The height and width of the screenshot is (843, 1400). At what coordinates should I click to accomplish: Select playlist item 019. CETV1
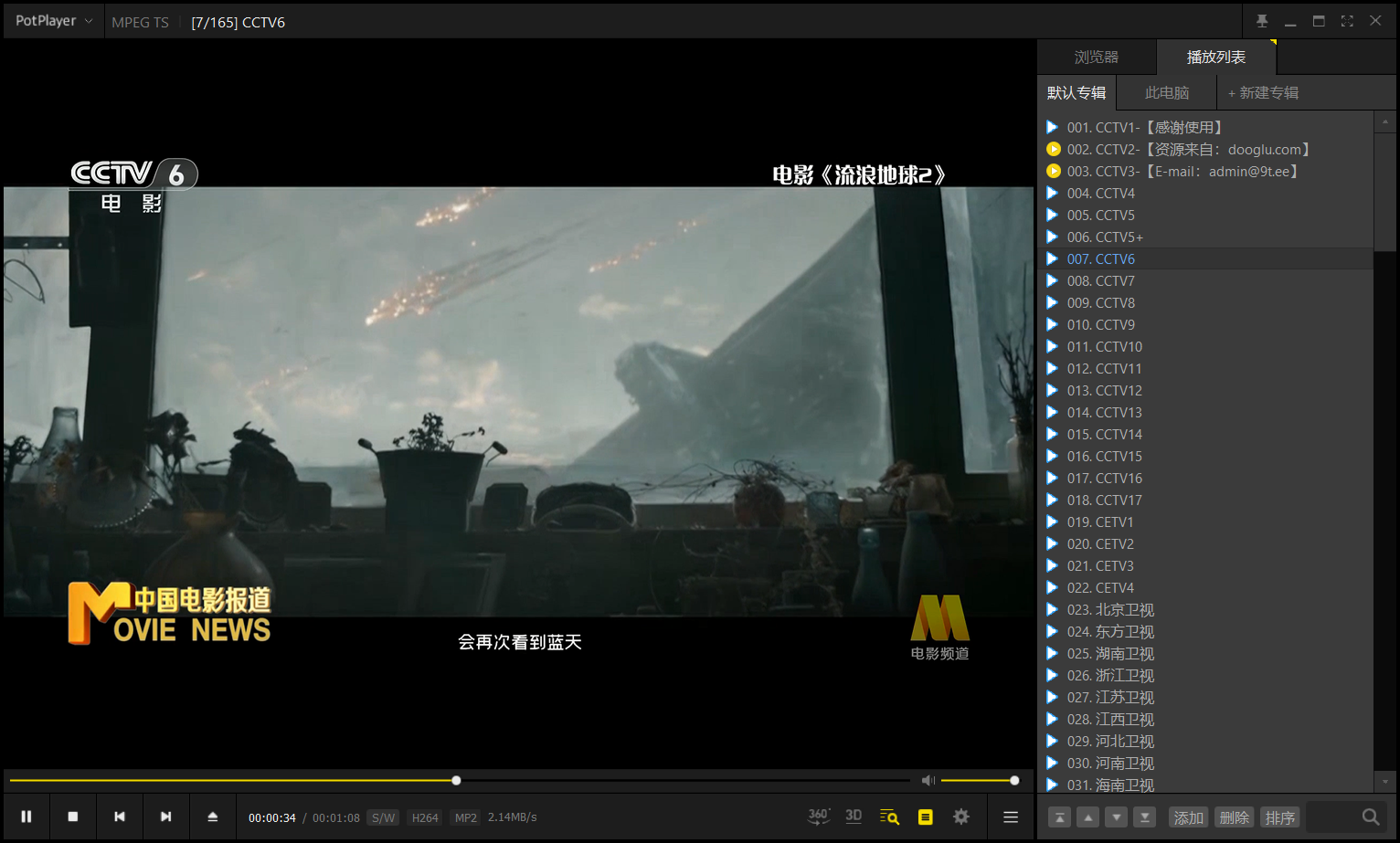coord(1206,522)
